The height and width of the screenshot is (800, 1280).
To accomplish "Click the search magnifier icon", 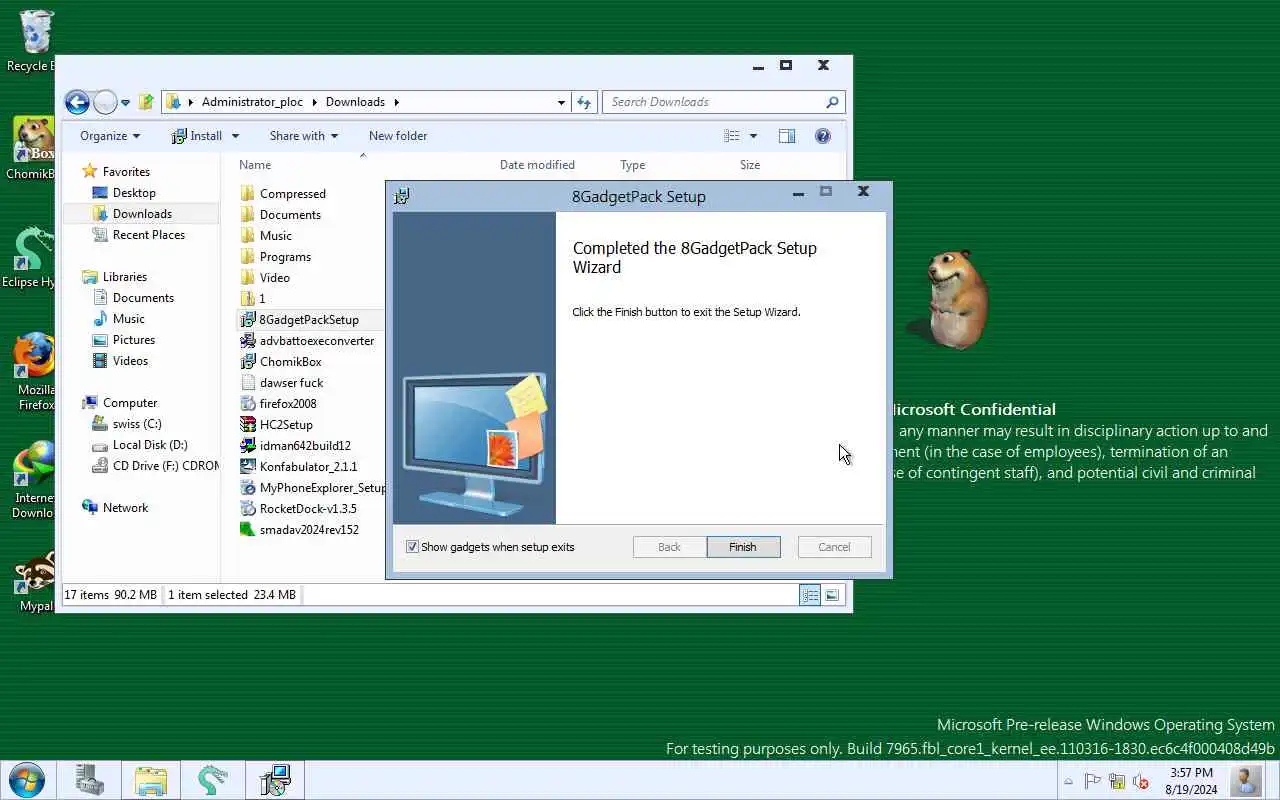I will [x=832, y=102].
